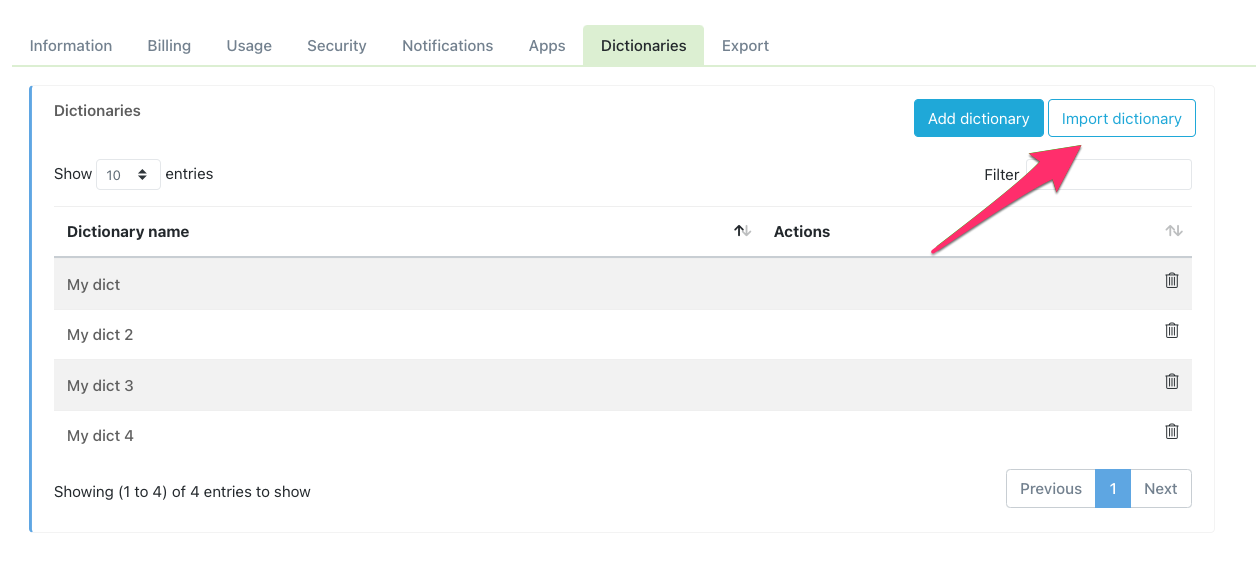Switch to the Apps tab
This screenshot has width=1256, height=568.
click(x=547, y=46)
